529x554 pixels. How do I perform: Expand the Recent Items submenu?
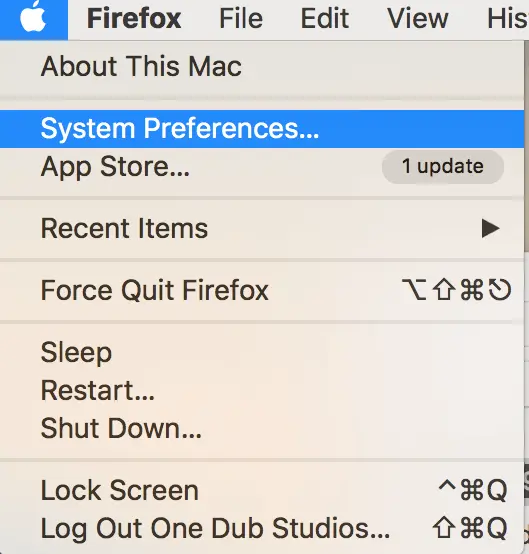[x=262, y=229]
